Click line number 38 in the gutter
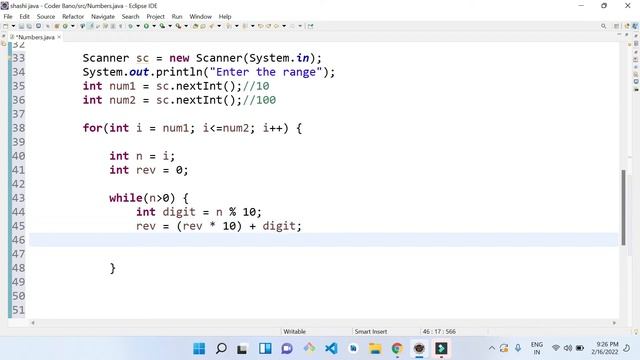Screen dimensions: 640x360 click(x=18, y=128)
